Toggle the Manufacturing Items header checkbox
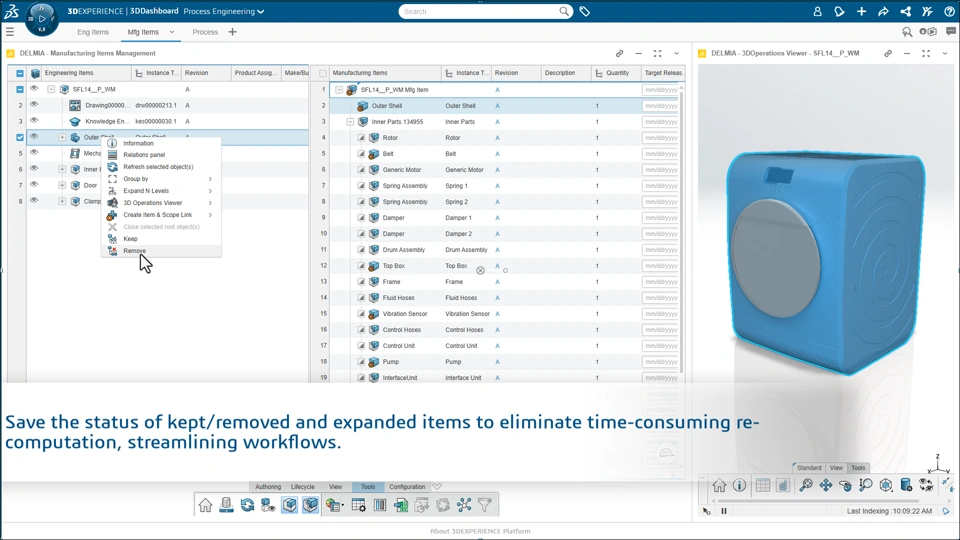Screen dimensions: 960x540 click(x=323, y=73)
